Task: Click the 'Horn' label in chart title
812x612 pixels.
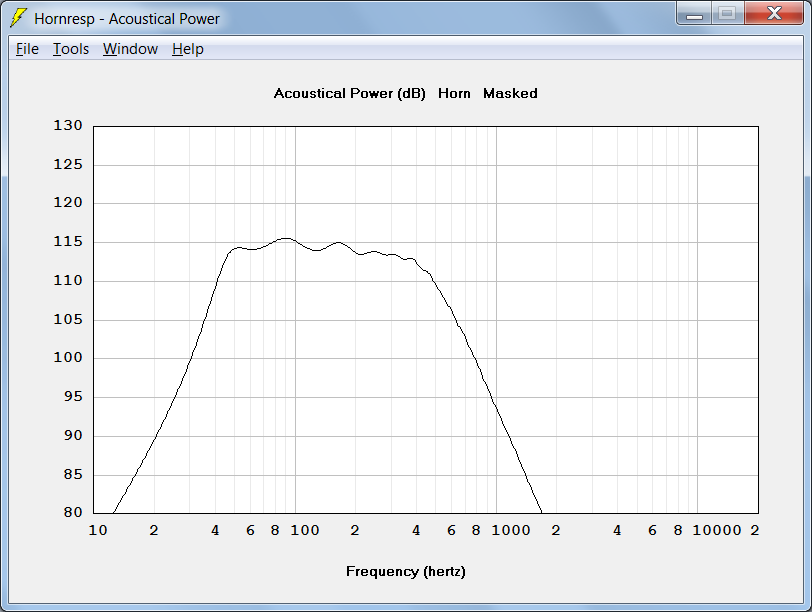Action: pyautogui.click(x=454, y=94)
